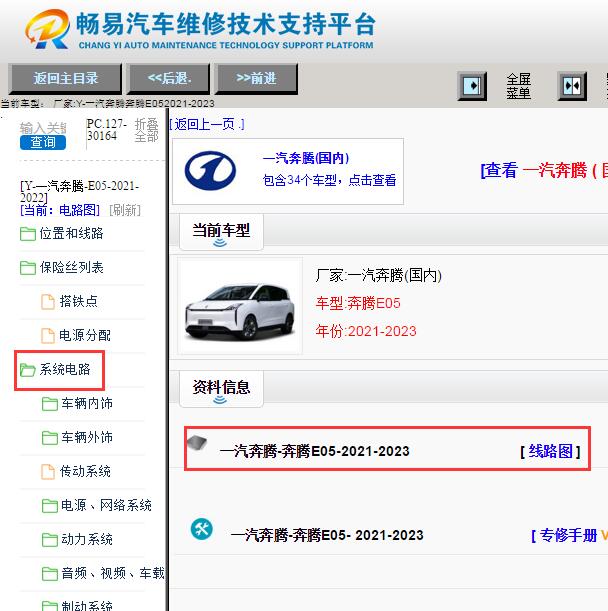Collapse all via 折叠全部
Viewport: 608px width, 611px height.
pyautogui.click(x=147, y=131)
